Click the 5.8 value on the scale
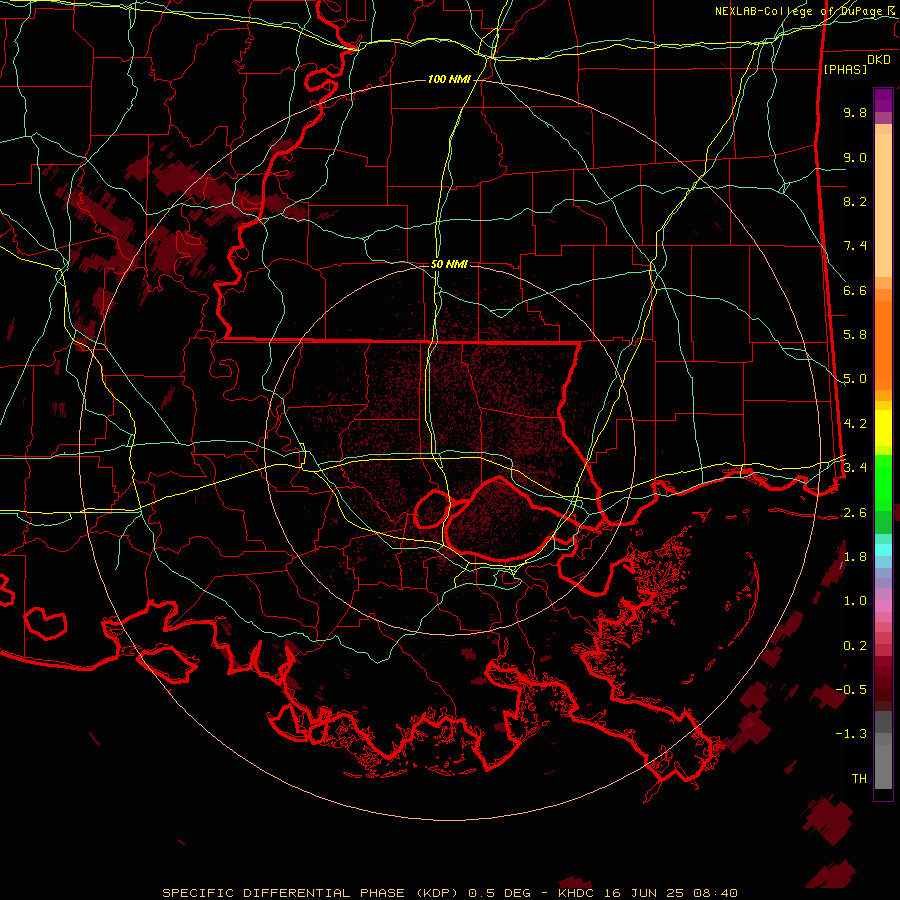This screenshot has height=900, width=900. click(x=855, y=335)
